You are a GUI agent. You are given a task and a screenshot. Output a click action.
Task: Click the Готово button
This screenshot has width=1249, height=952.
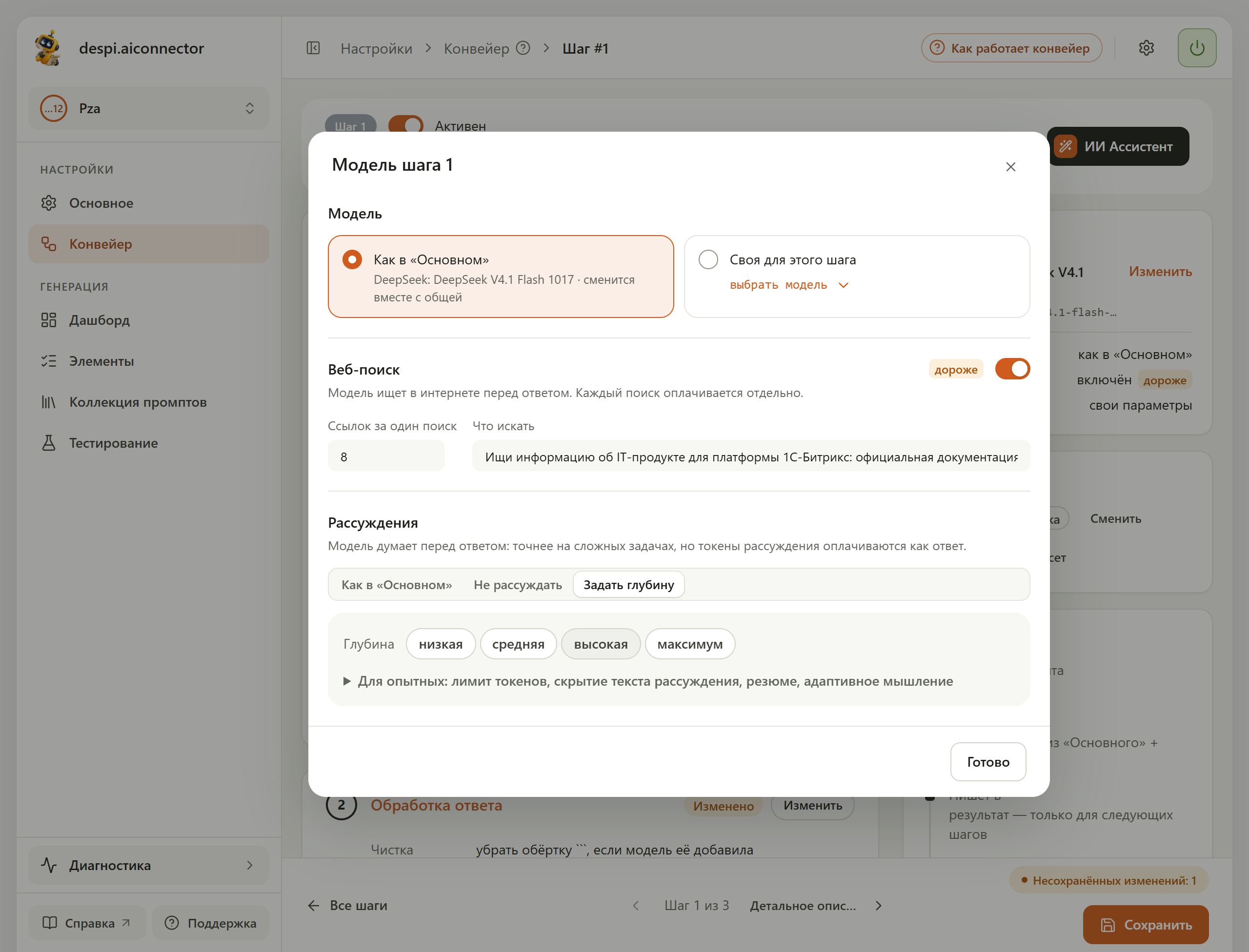point(987,762)
